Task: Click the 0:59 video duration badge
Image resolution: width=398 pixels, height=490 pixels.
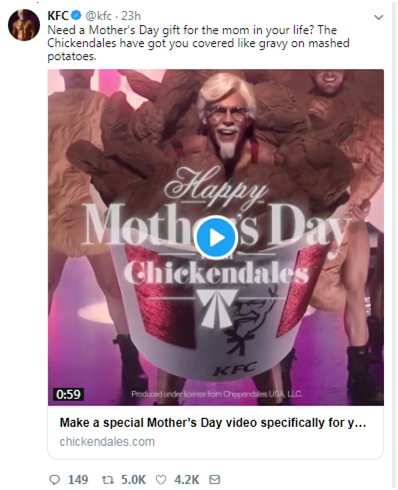Action: click(68, 394)
